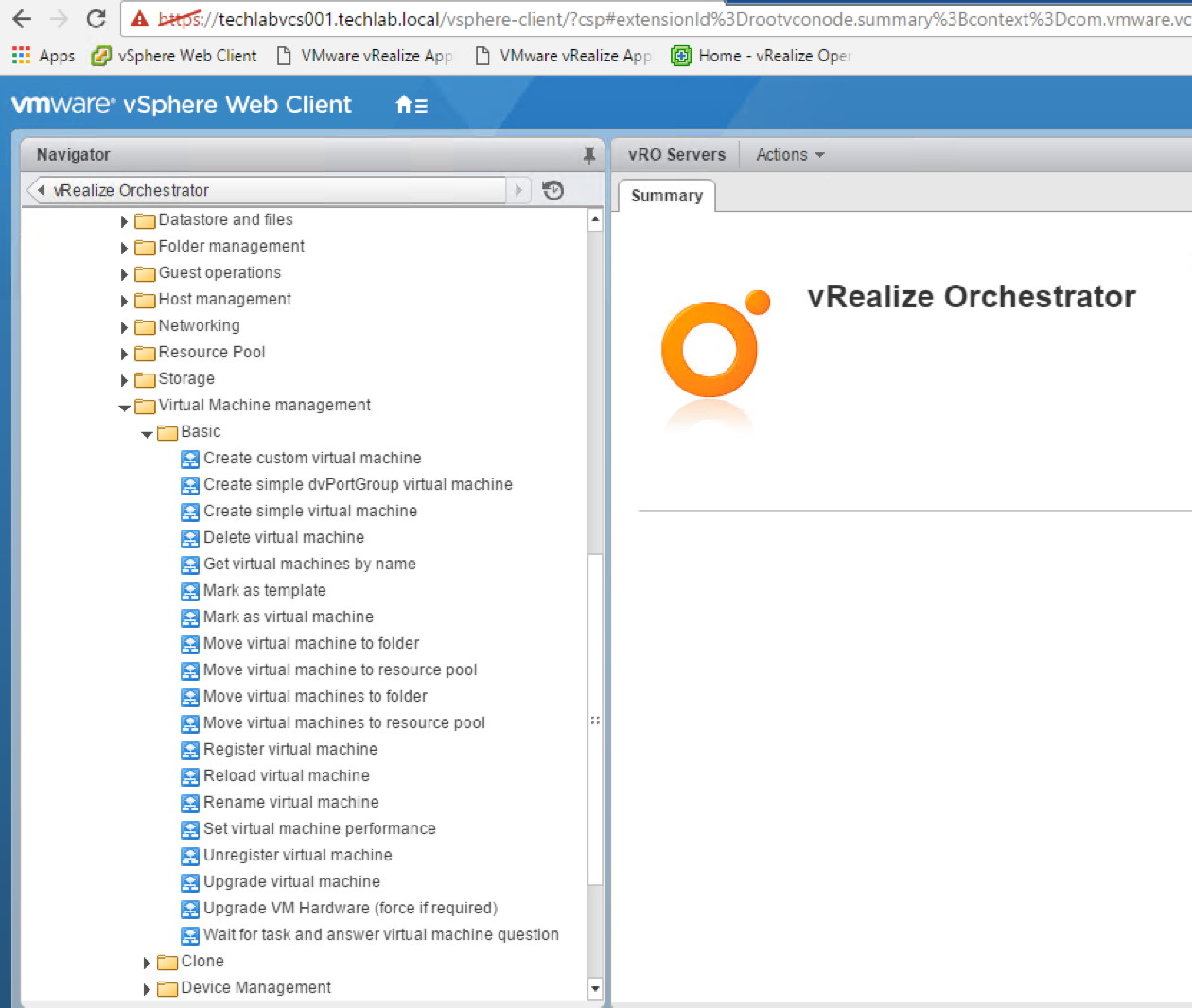Open the Actions dropdown menu
This screenshot has width=1192, height=1008.
tap(790, 155)
